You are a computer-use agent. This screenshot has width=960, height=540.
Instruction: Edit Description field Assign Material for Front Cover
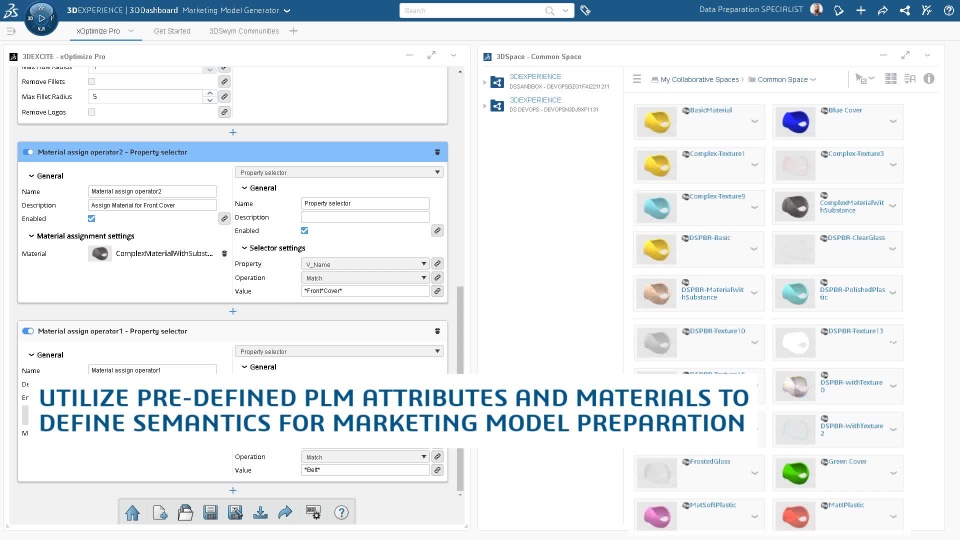tap(152, 205)
